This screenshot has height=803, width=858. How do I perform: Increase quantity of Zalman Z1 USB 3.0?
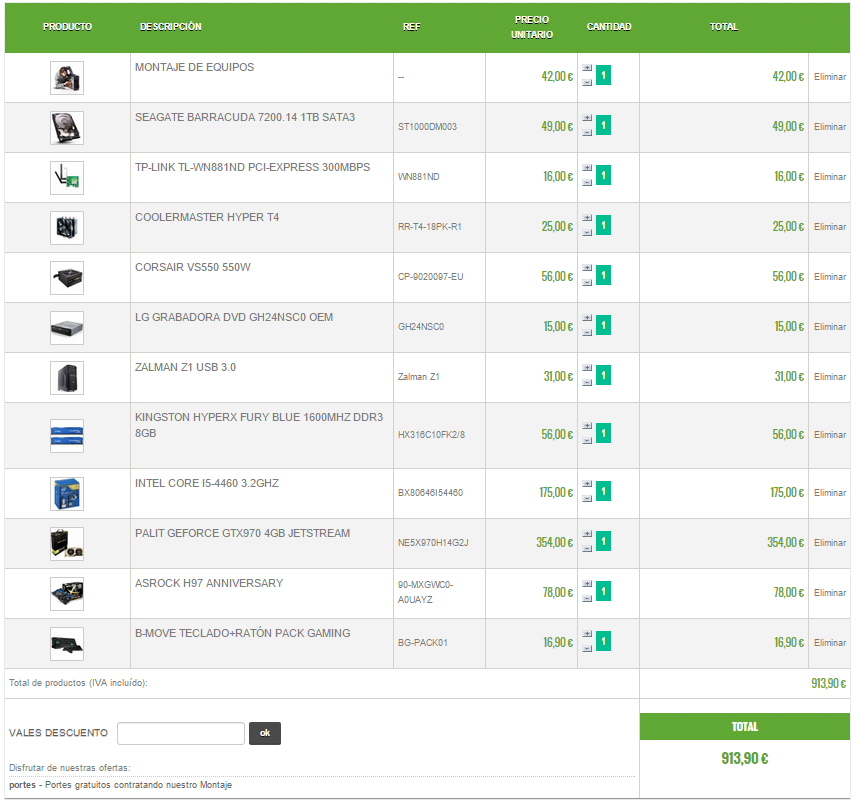point(587,368)
